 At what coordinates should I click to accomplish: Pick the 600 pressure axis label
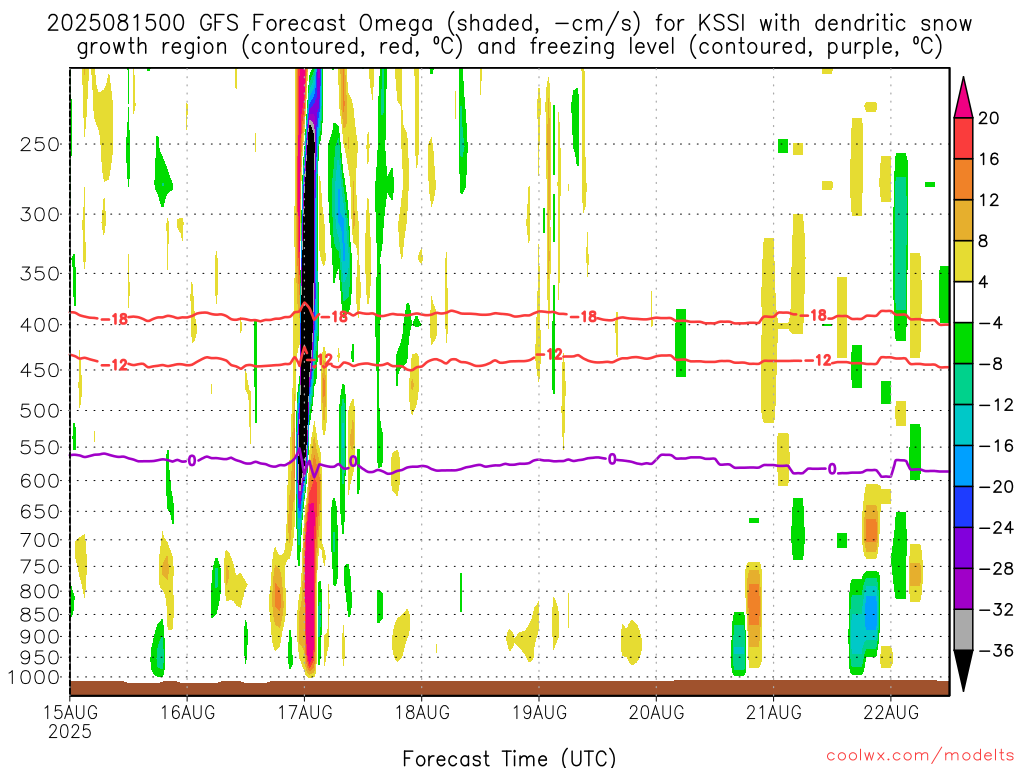click(x=40, y=481)
